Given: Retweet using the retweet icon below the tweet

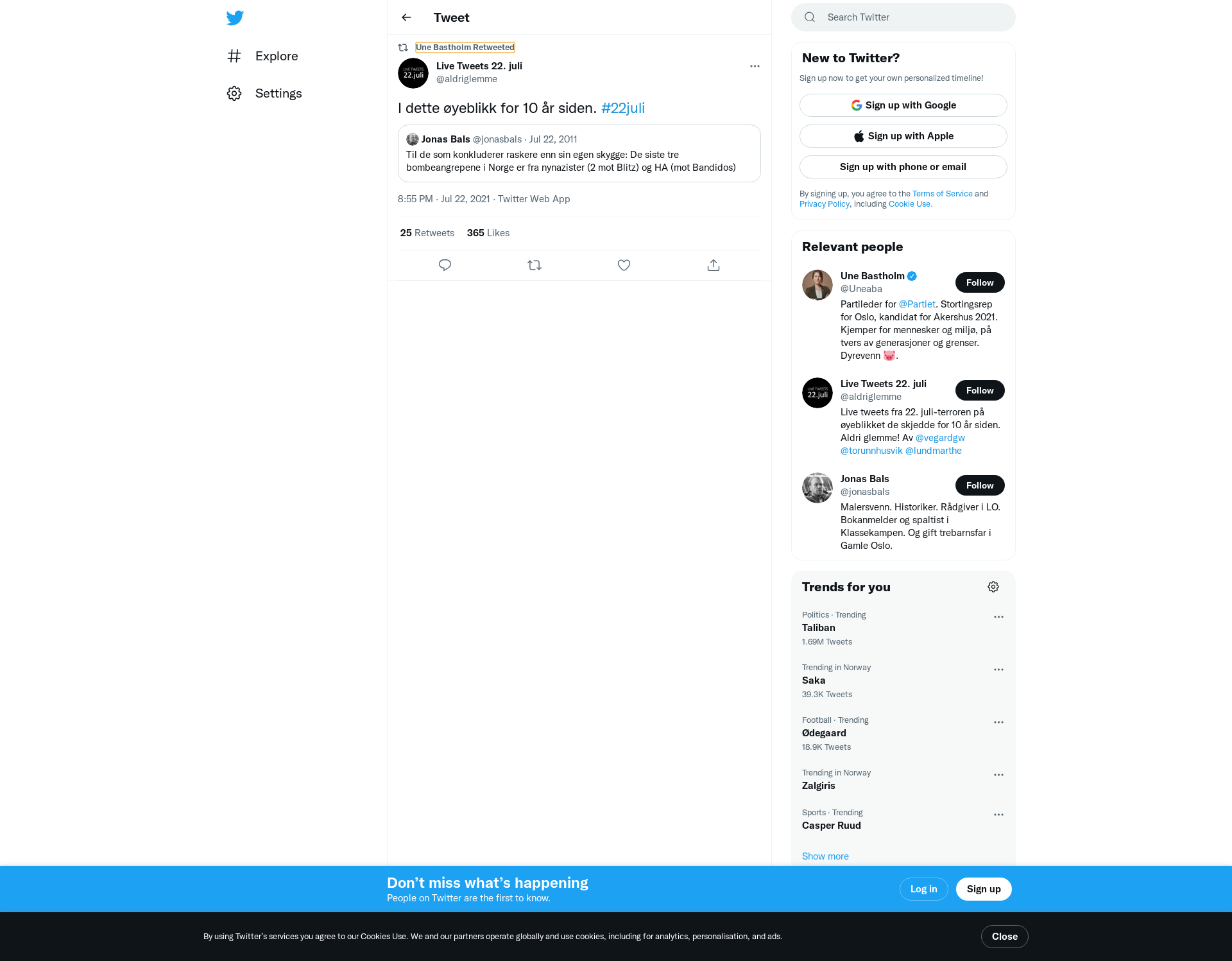Looking at the screenshot, I should click(535, 265).
